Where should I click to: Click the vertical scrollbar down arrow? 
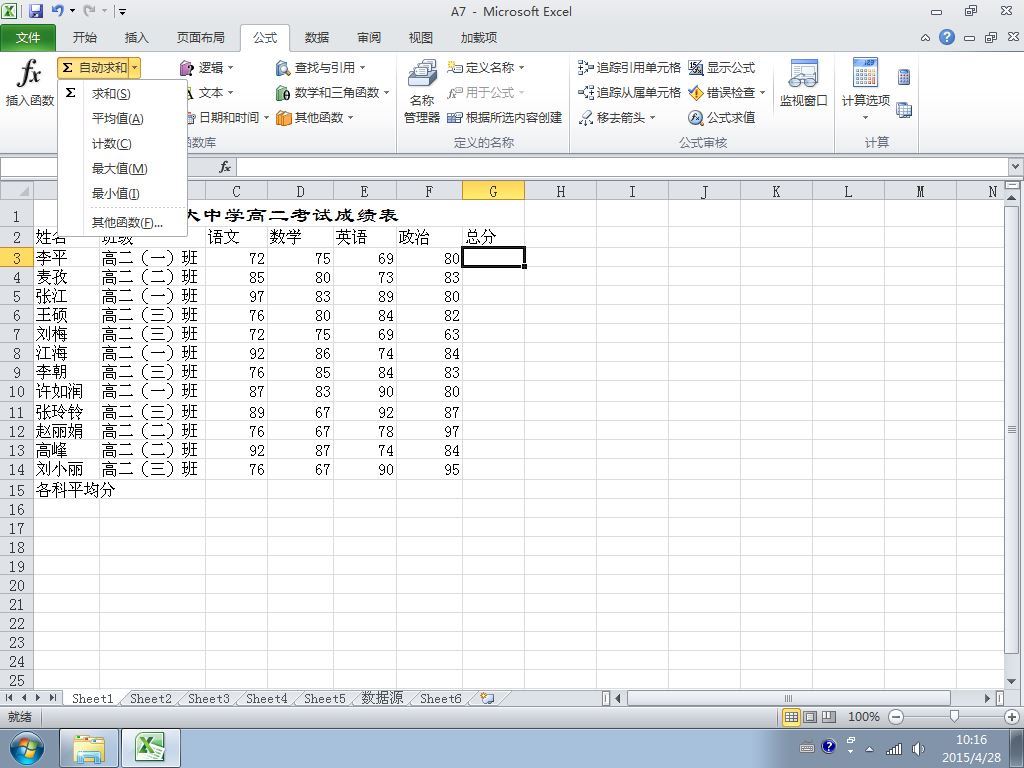[x=1012, y=681]
